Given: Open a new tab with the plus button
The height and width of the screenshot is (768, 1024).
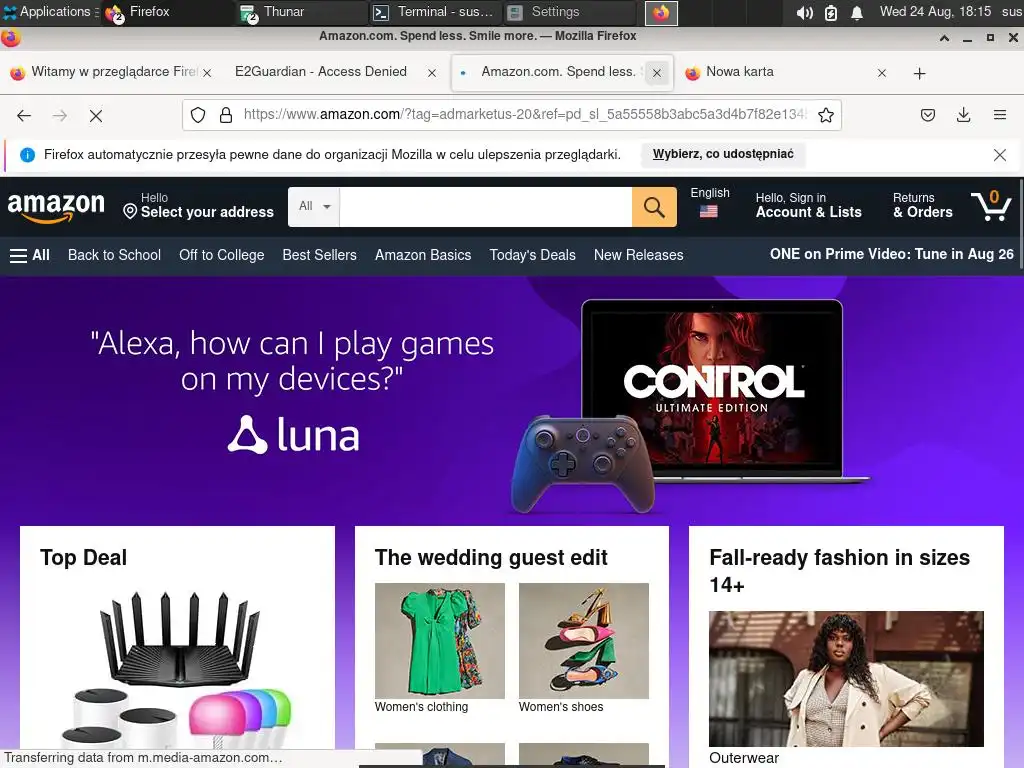Looking at the screenshot, I should pos(920,73).
